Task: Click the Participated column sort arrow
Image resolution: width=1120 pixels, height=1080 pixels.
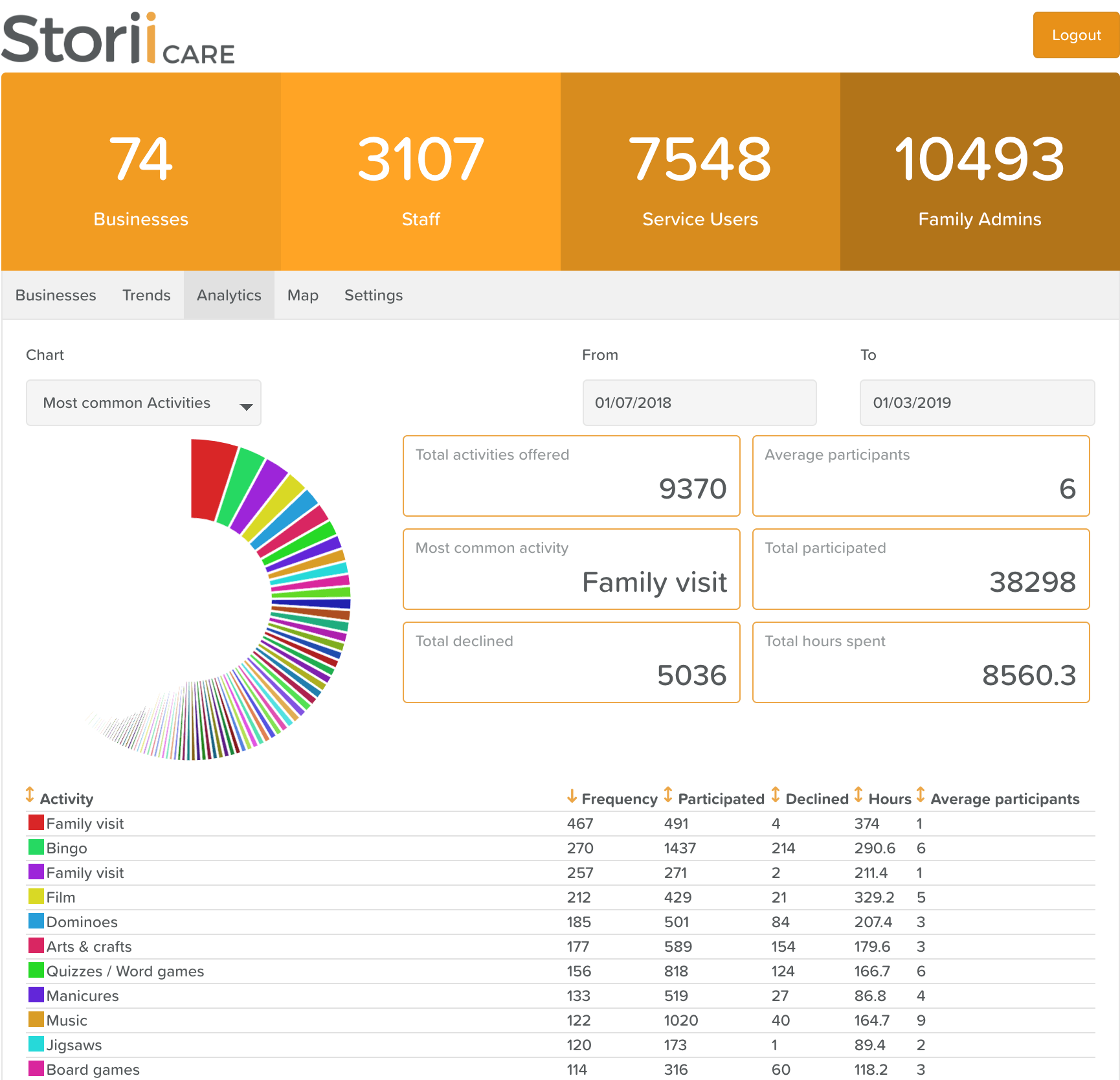Action: tap(668, 794)
